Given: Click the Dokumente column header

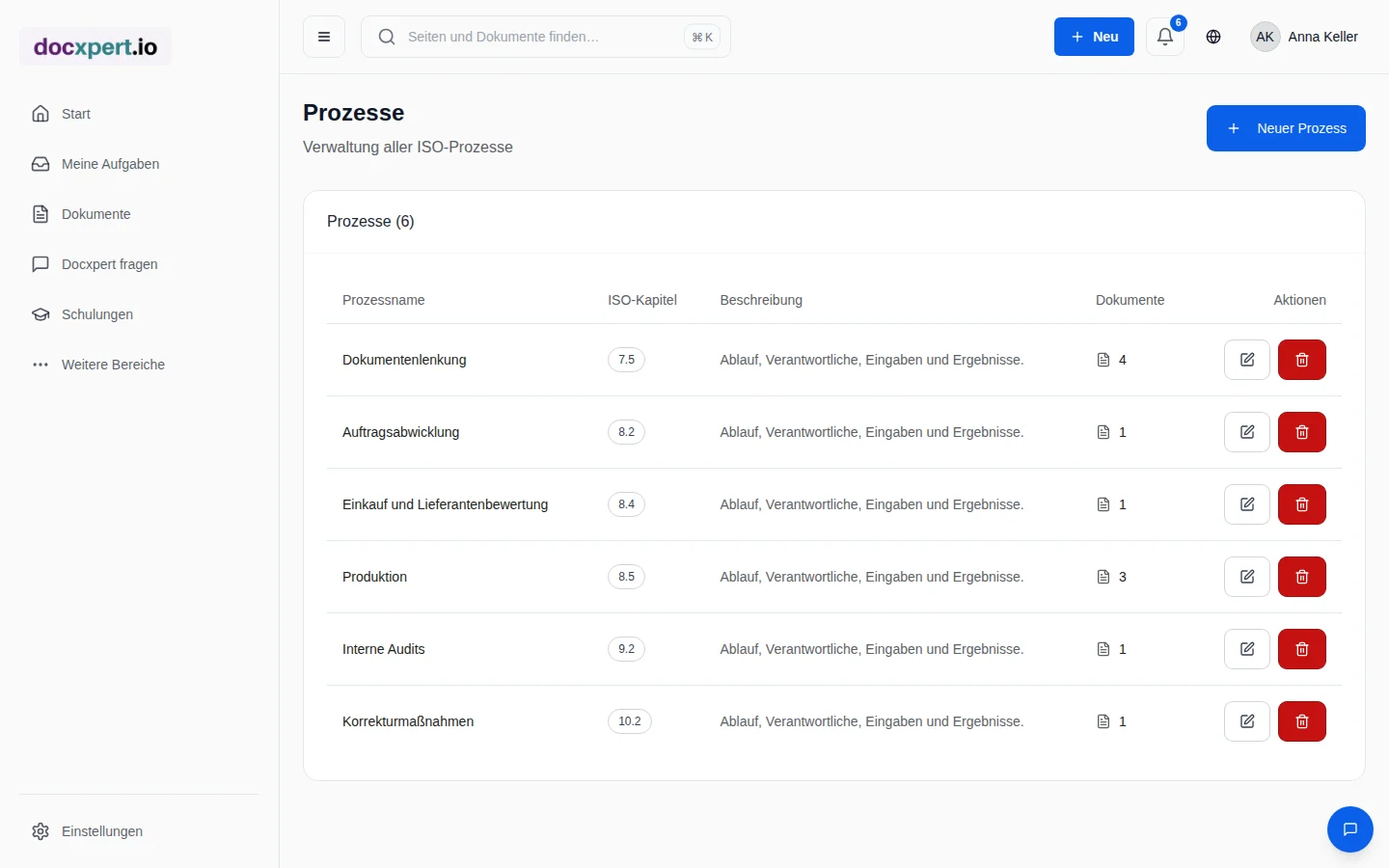Looking at the screenshot, I should (x=1130, y=300).
